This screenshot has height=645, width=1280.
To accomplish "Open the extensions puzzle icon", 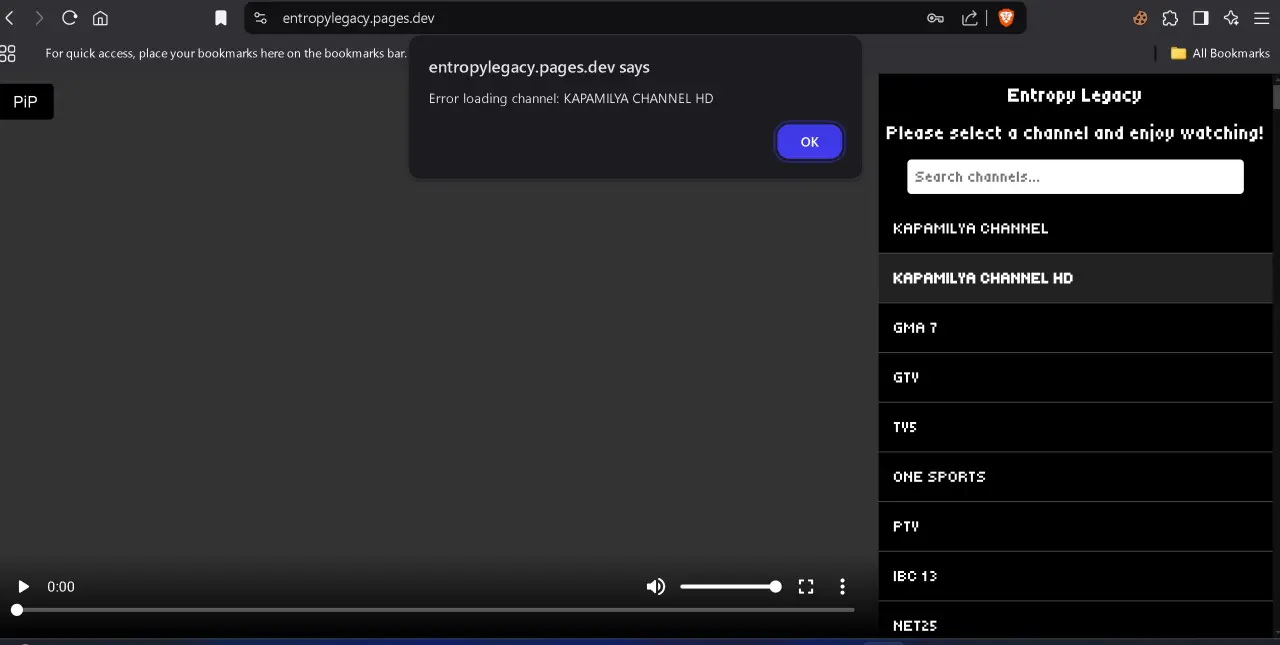I will [1170, 18].
